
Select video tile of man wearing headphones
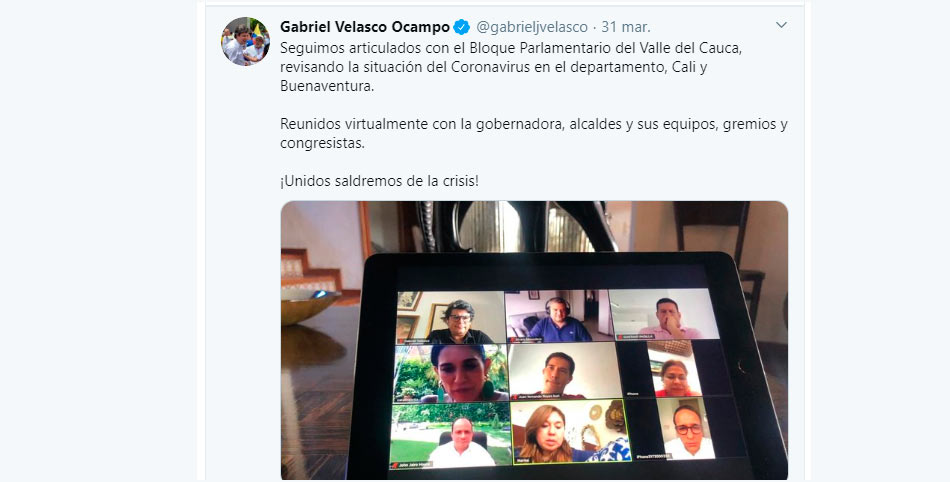557,317
